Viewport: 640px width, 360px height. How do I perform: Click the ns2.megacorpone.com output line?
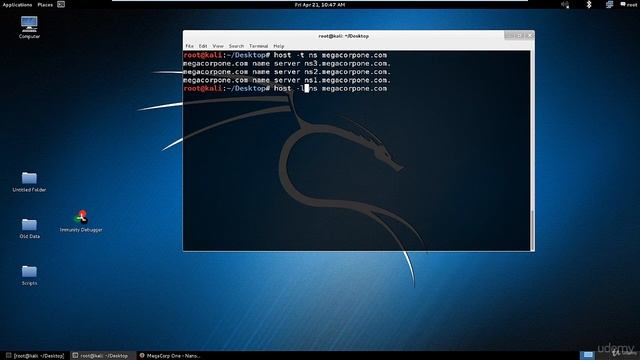click(287, 72)
